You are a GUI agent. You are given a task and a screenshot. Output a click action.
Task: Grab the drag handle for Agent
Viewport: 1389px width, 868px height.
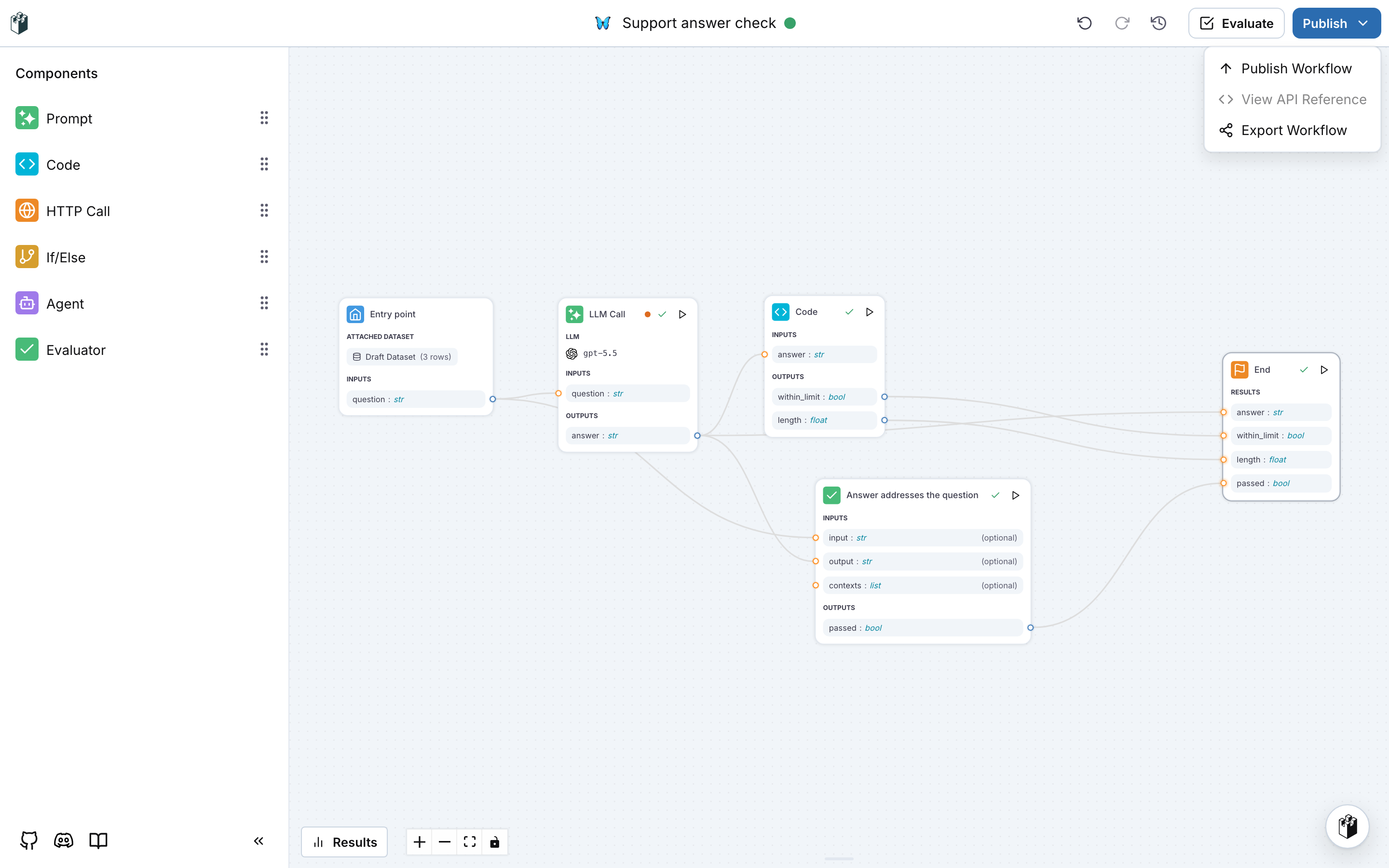(264, 303)
